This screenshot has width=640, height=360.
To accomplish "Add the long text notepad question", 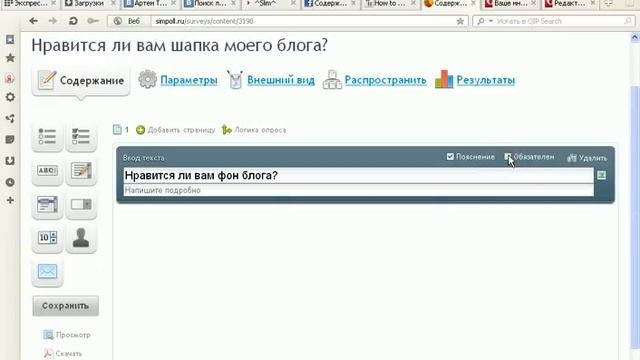I will (x=81, y=171).
